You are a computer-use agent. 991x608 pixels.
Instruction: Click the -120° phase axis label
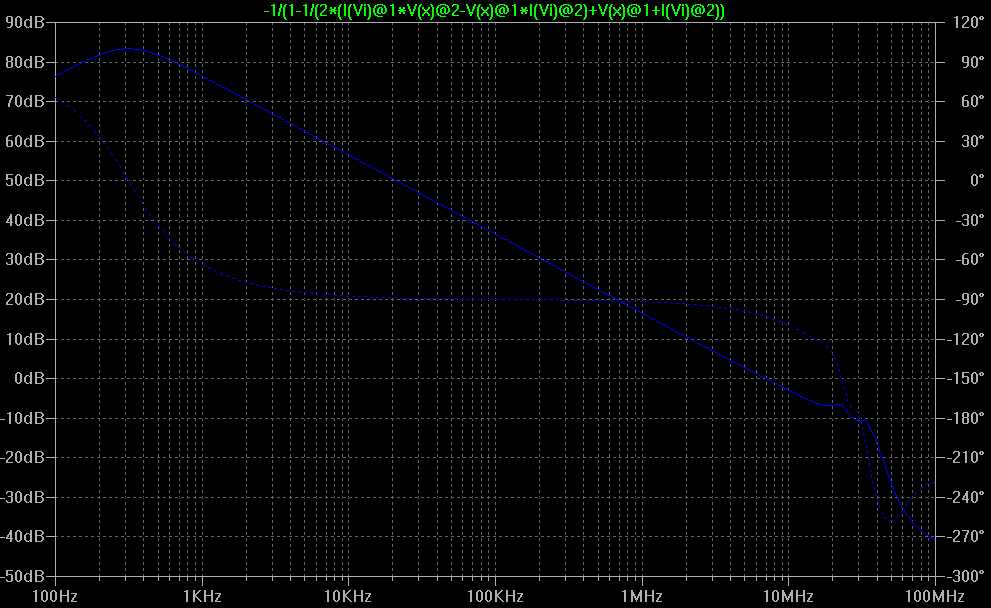(x=966, y=339)
